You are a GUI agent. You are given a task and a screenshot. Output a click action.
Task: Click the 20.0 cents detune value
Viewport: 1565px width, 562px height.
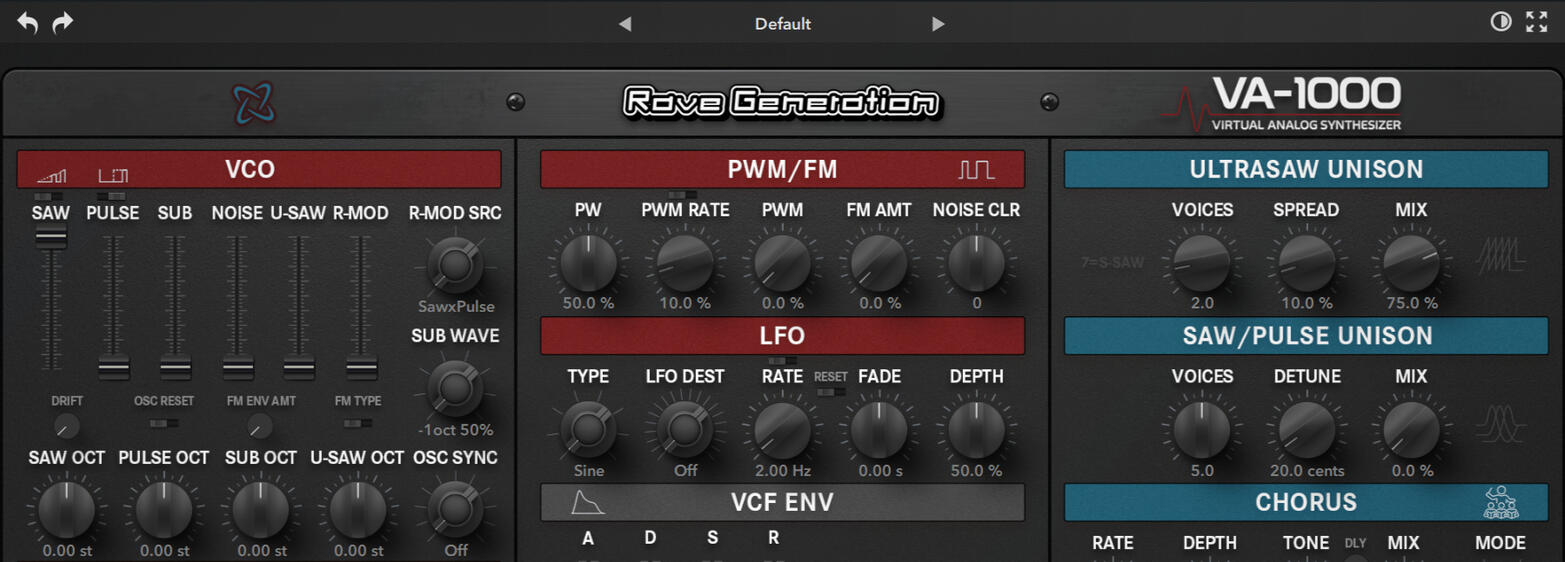(x=1306, y=470)
